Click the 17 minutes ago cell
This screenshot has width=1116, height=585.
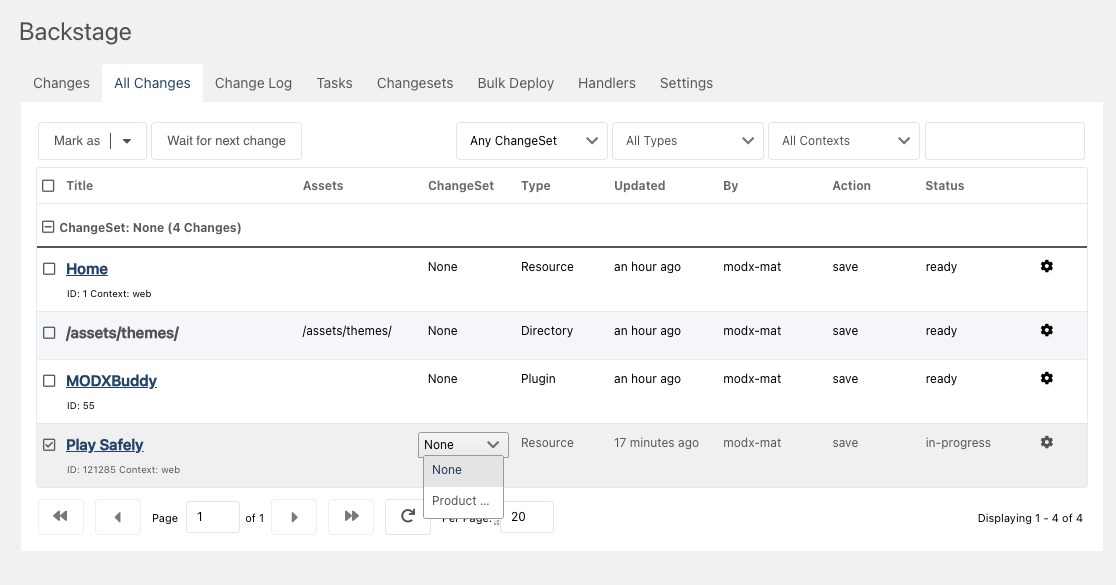[x=656, y=443]
